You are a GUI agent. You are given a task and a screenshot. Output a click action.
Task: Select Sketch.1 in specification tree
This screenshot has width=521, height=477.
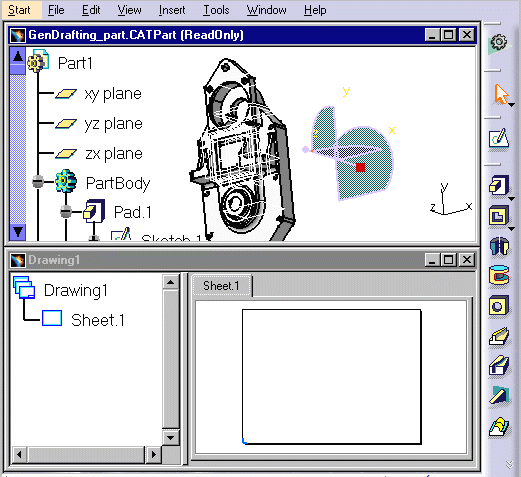(x=171, y=237)
